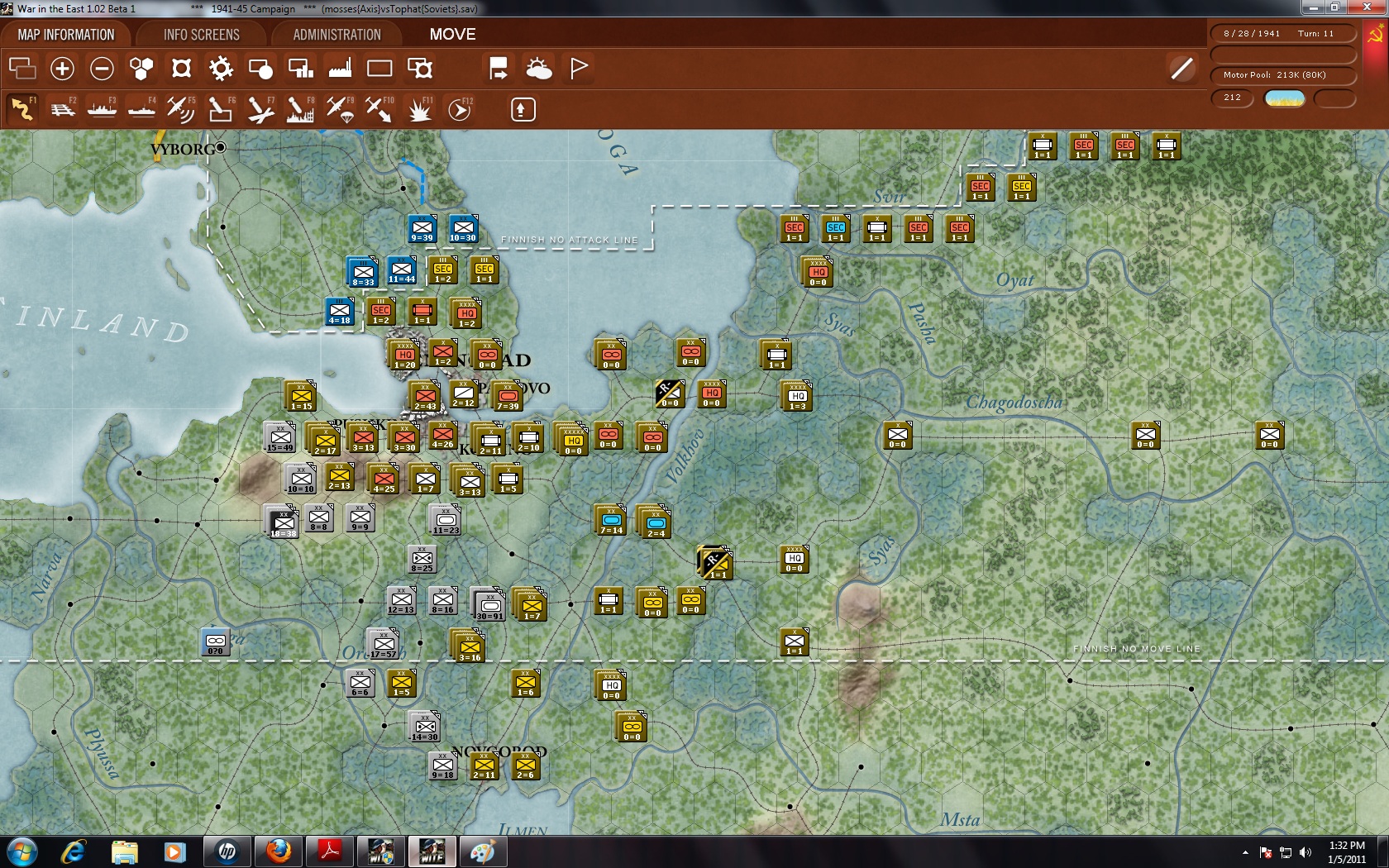The image size is (1389, 868).
Task: Toggle the hex grid overlay
Action: click(141, 69)
